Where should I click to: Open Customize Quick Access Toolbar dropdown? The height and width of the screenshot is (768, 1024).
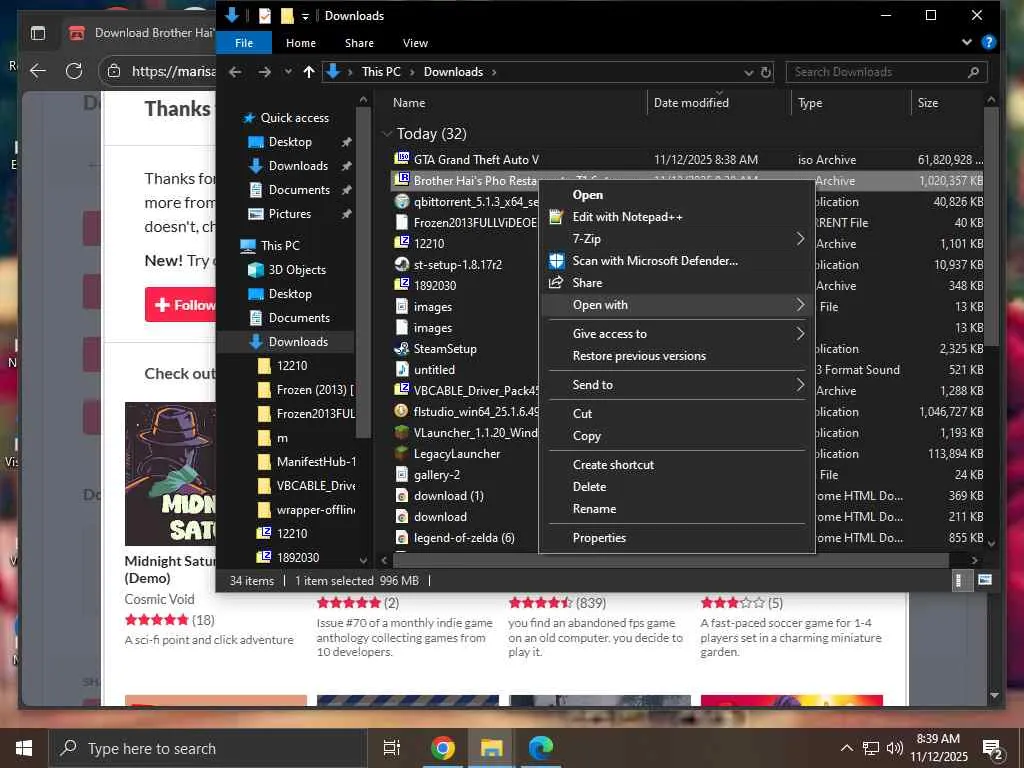tap(305, 16)
